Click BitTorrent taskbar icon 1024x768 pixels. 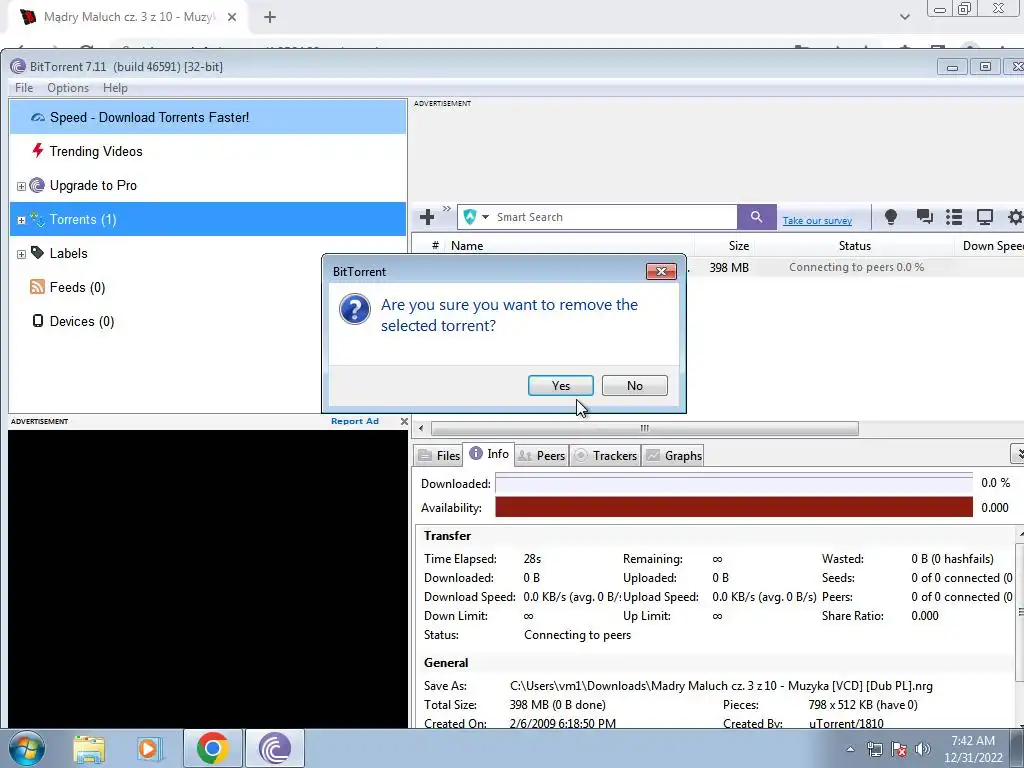point(274,748)
